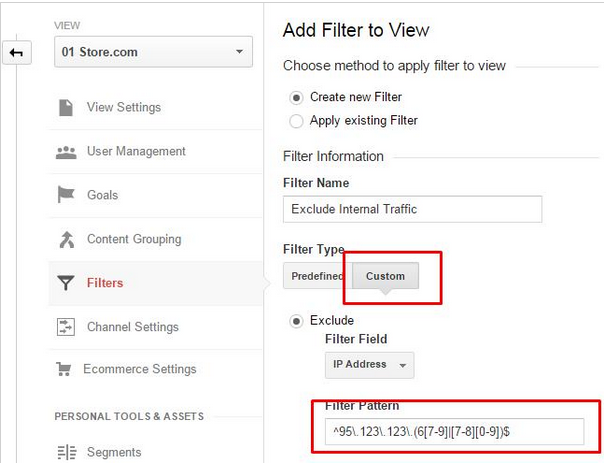604x463 pixels.
Task: Click the Ecommerce Settings cart icon
Action: tap(64, 369)
